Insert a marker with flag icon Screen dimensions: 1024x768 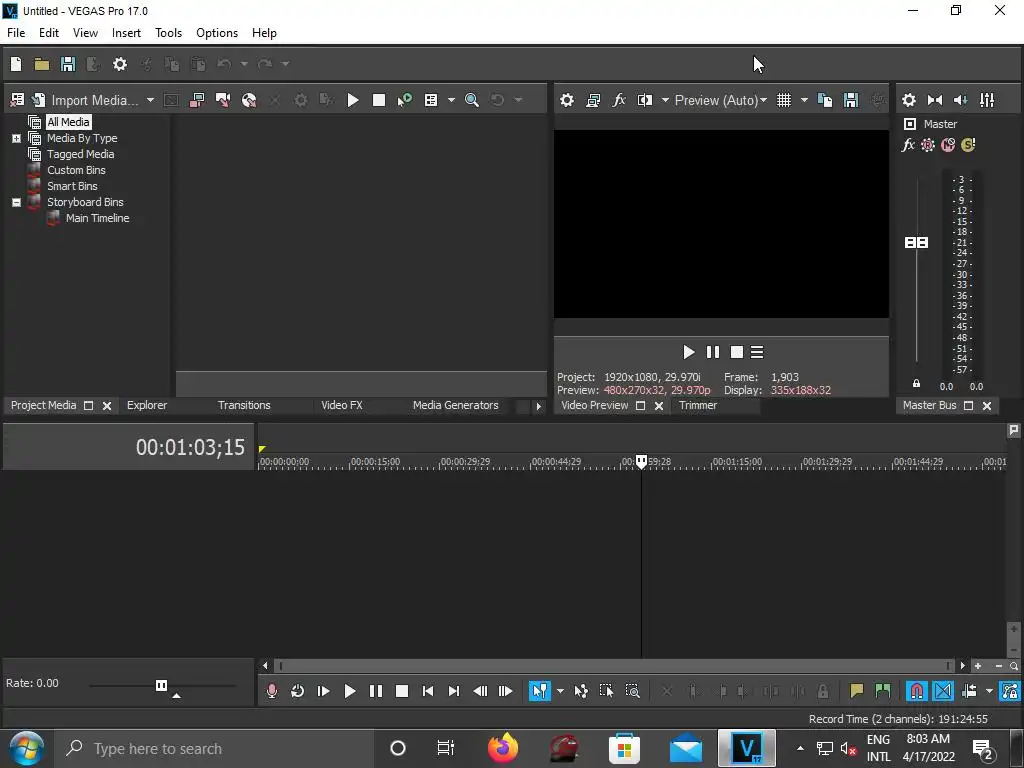click(x=856, y=691)
